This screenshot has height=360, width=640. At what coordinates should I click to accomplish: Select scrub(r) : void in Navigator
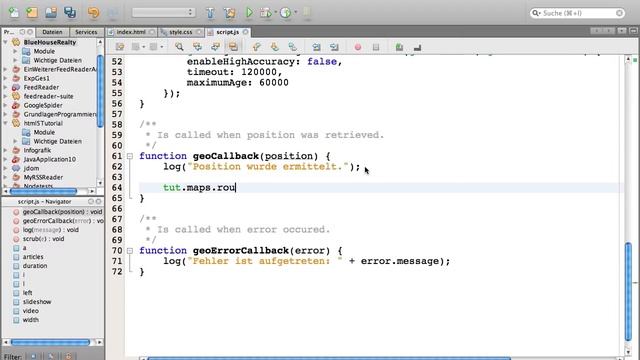43,238
